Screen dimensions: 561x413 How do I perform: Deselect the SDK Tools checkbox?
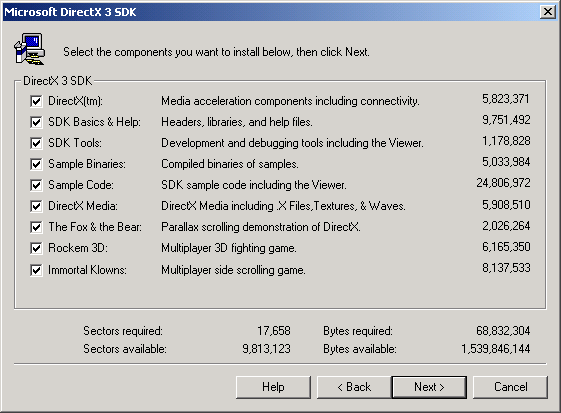pyautogui.click(x=36, y=143)
